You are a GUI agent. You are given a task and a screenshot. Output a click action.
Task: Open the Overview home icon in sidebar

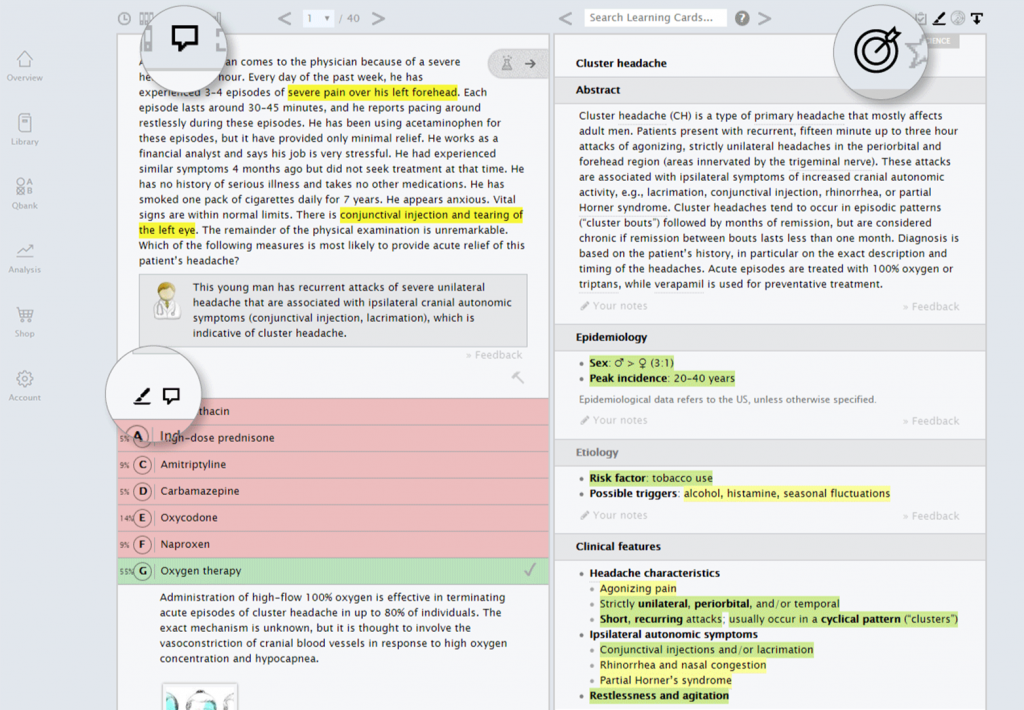point(25,66)
